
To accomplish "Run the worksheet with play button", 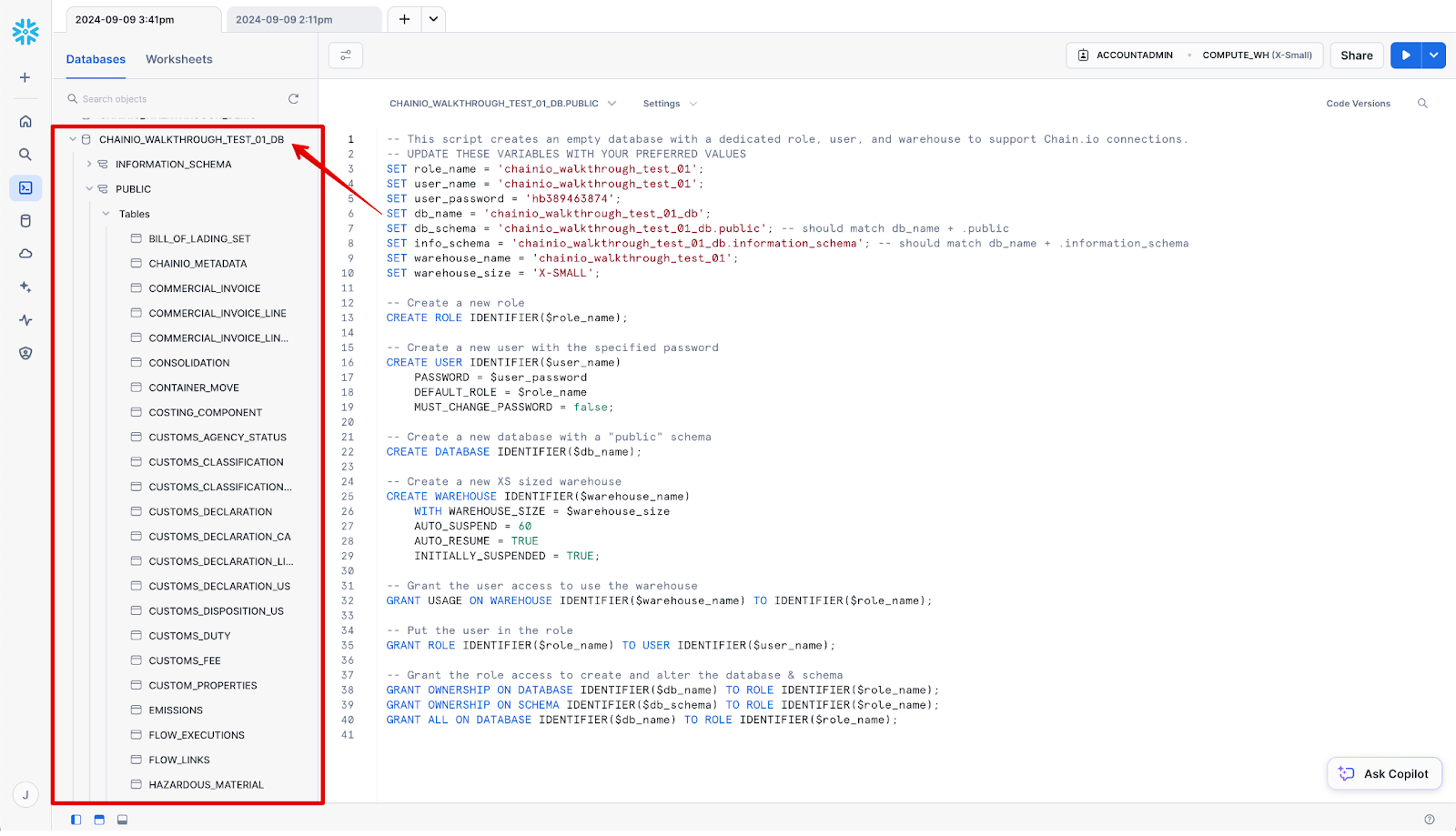I will (1406, 55).
